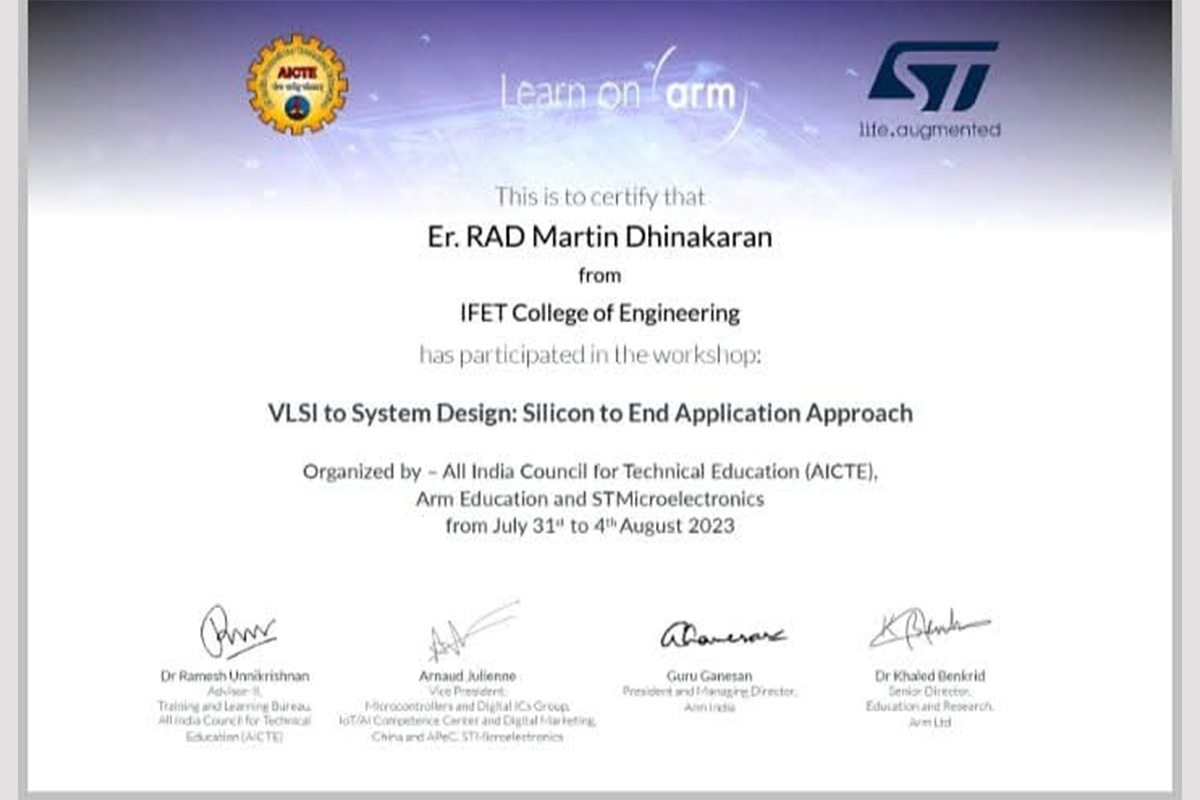Click the Arm Education and STMicroelectronics line

tap(590, 498)
